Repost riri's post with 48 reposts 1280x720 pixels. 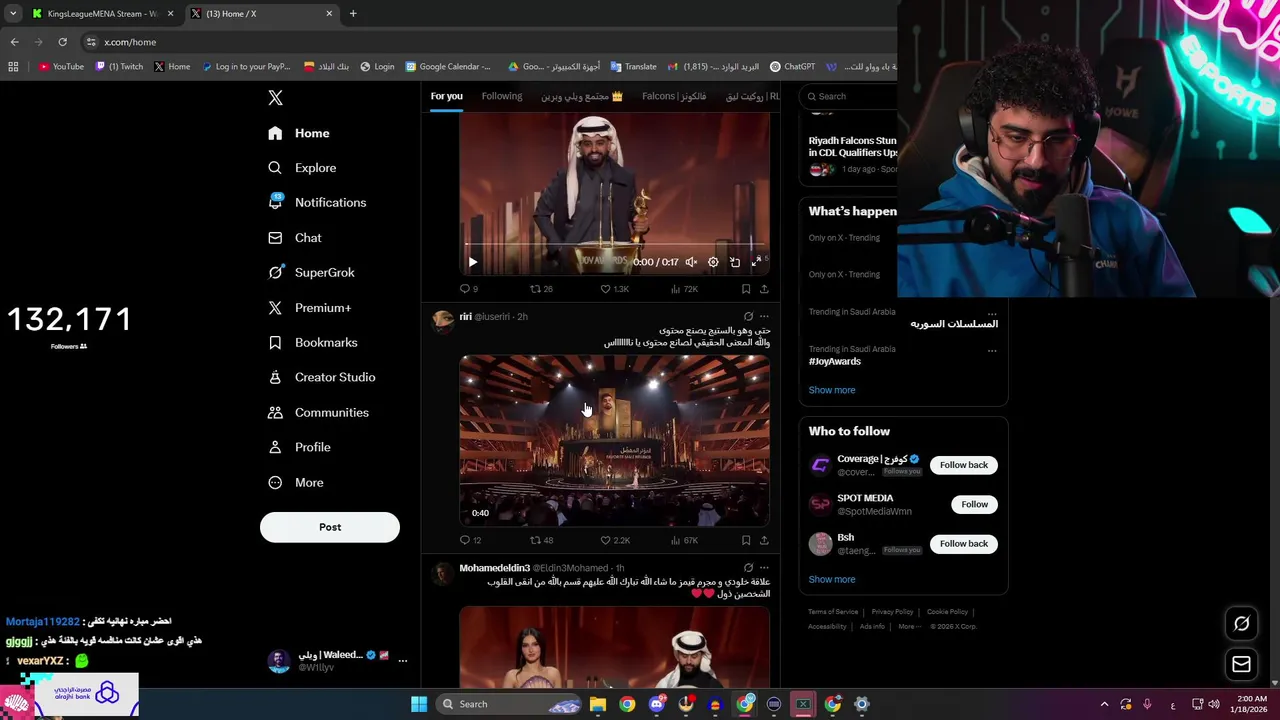(541, 540)
